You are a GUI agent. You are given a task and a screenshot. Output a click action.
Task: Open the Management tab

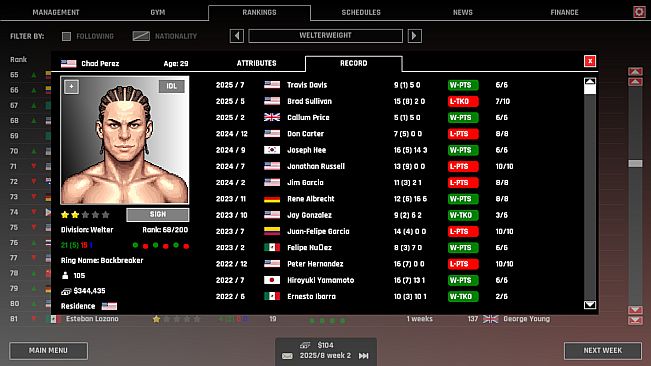point(56,12)
